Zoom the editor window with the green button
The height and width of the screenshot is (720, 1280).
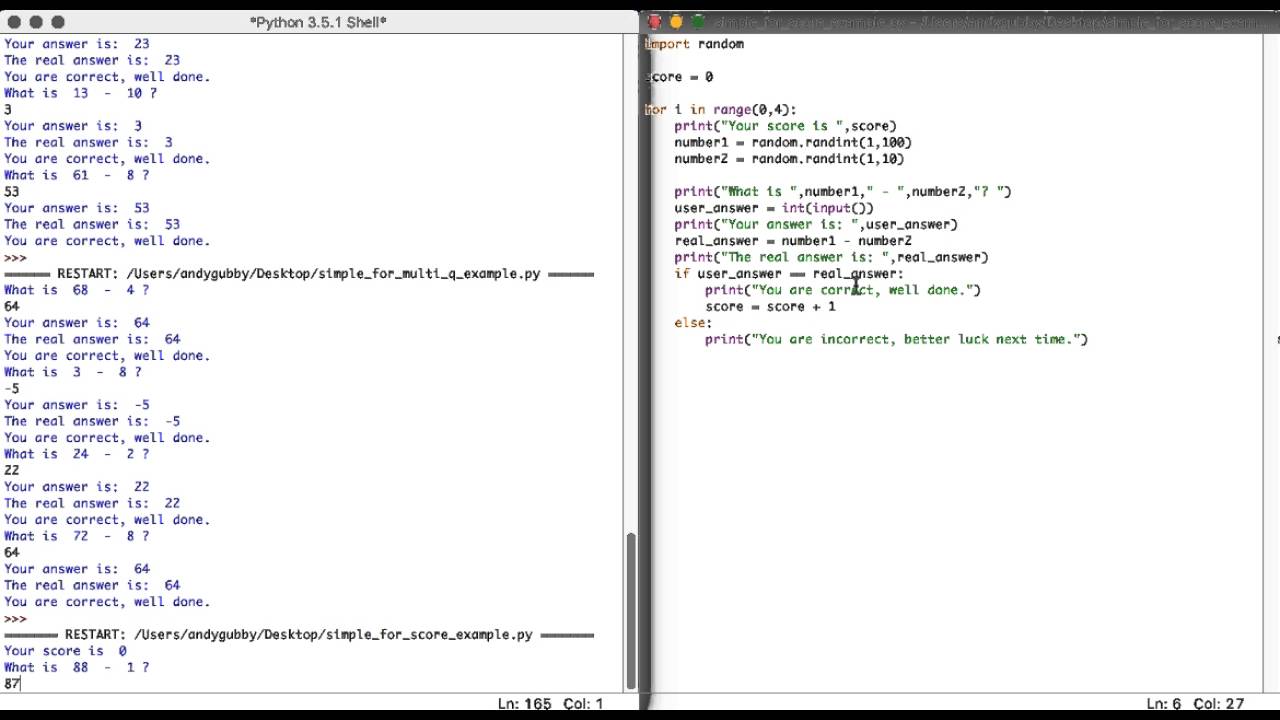698,22
